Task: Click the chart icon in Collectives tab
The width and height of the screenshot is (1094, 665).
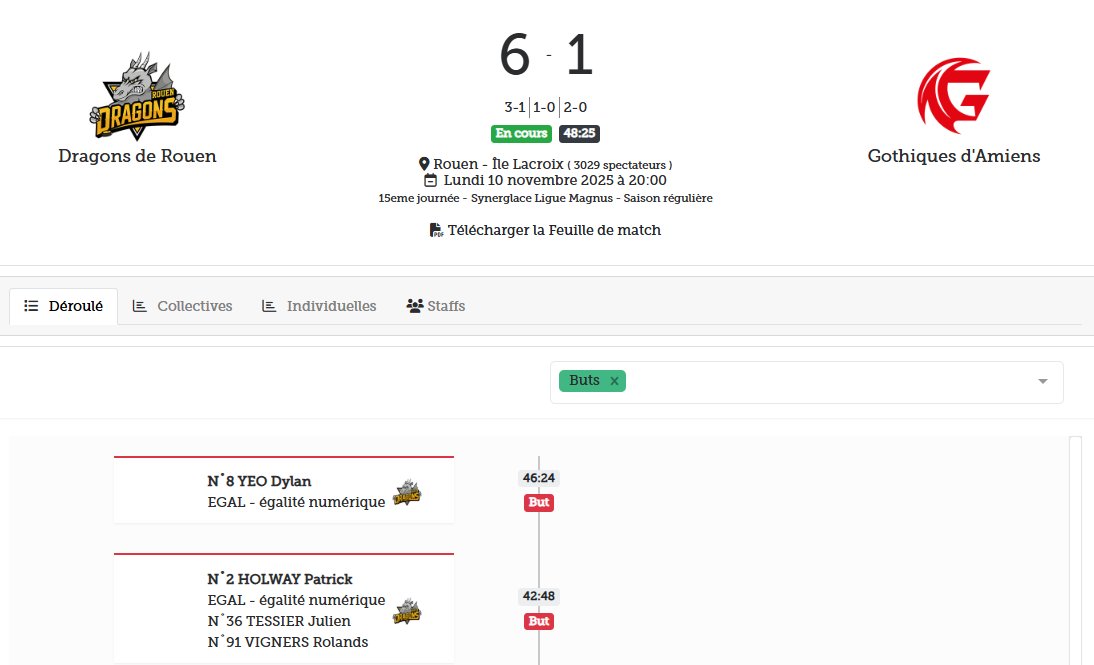Action: pyautogui.click(x=140, y=306)
